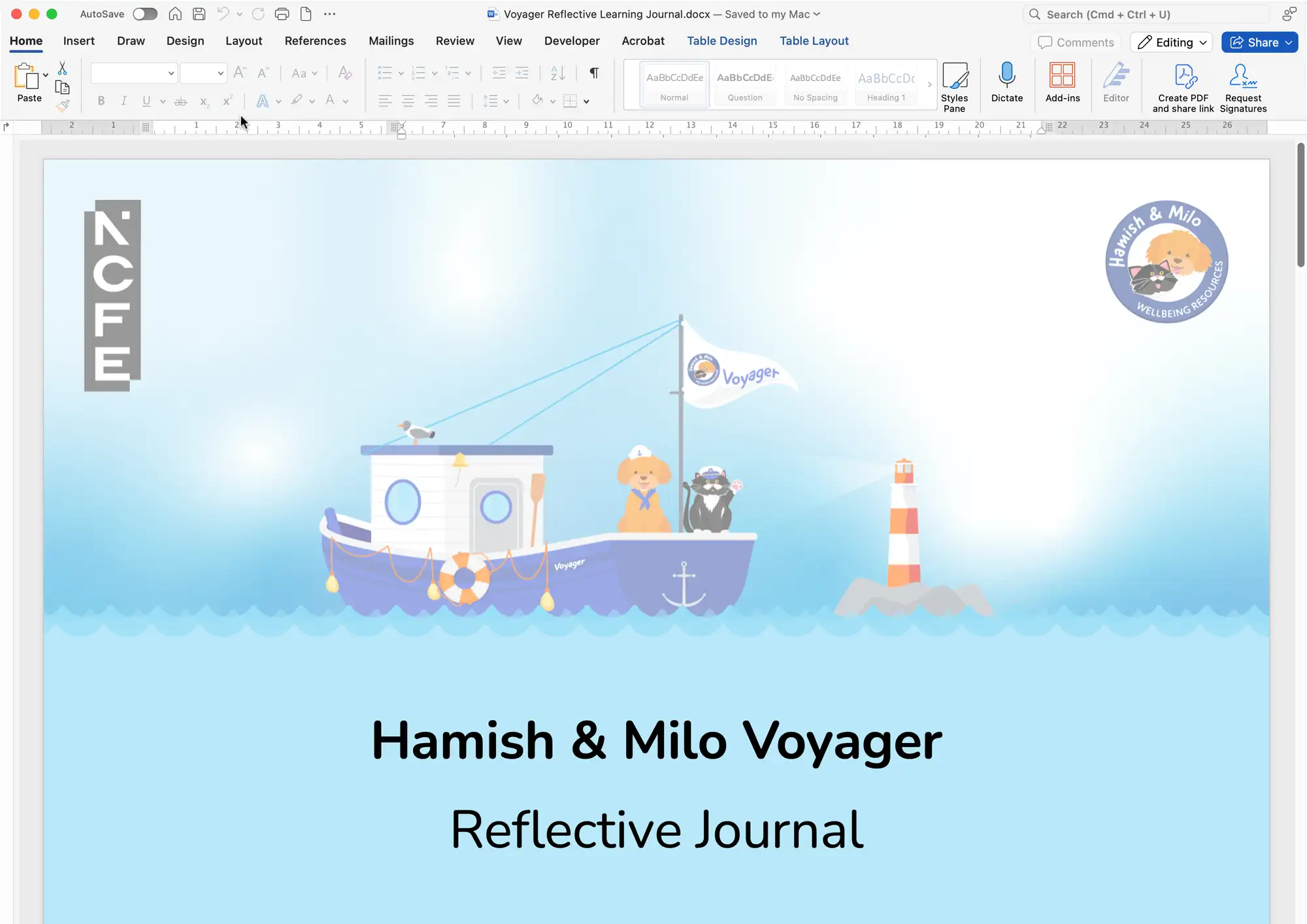This screenshot has width=1307, height=924.
Task: Expand the styles gallery arrow
Action: (929, 84)
